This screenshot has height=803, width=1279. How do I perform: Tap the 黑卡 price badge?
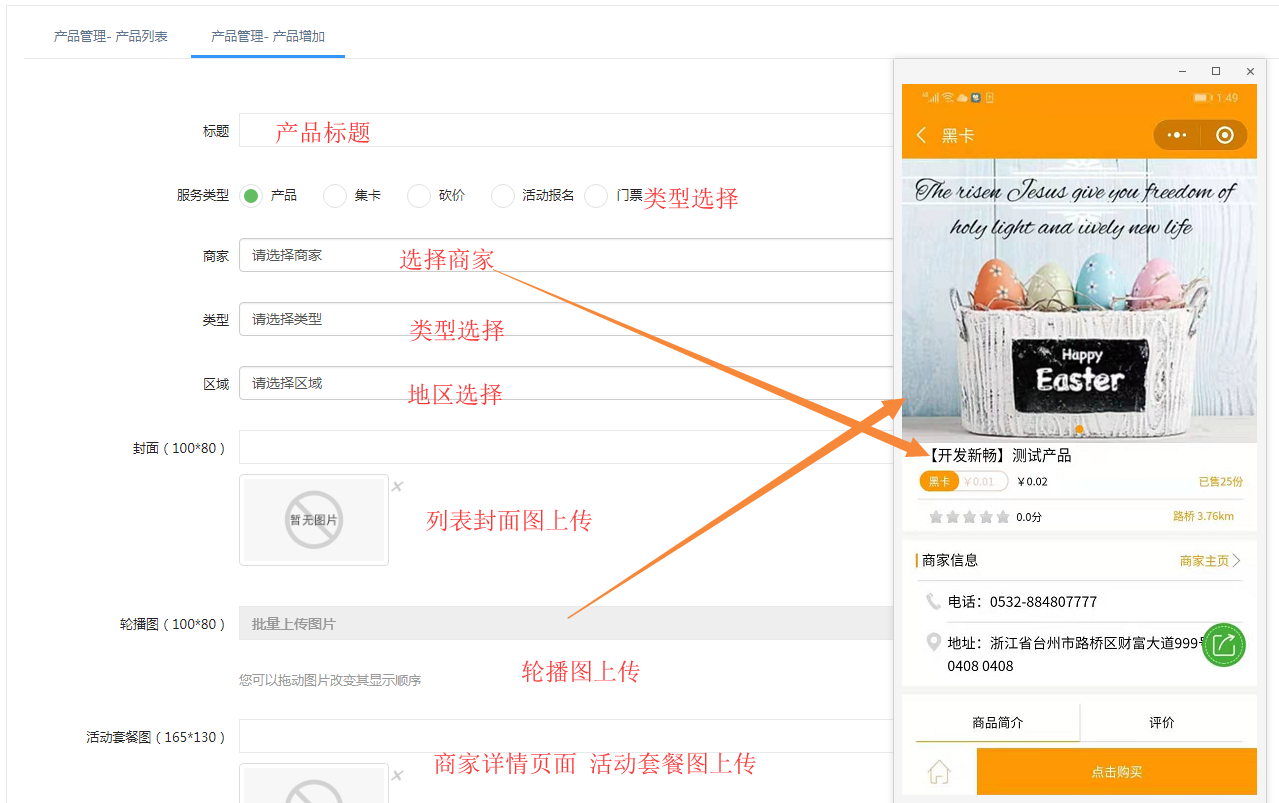(x=940, y=481)
